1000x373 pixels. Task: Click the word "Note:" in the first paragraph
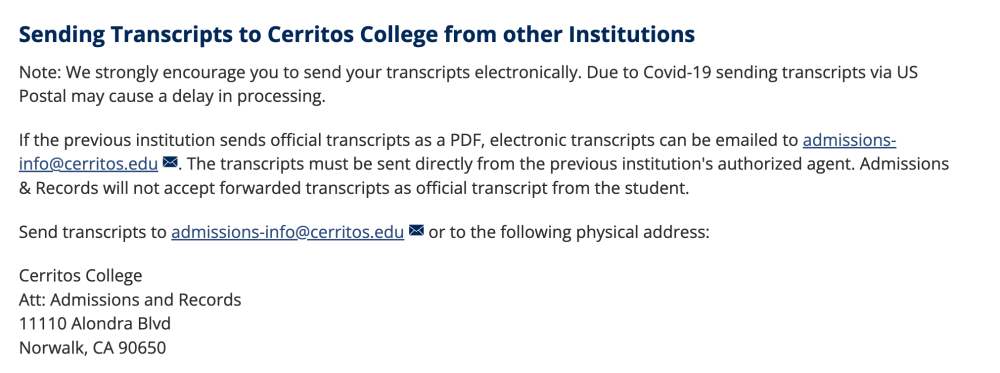pos(40,72)
